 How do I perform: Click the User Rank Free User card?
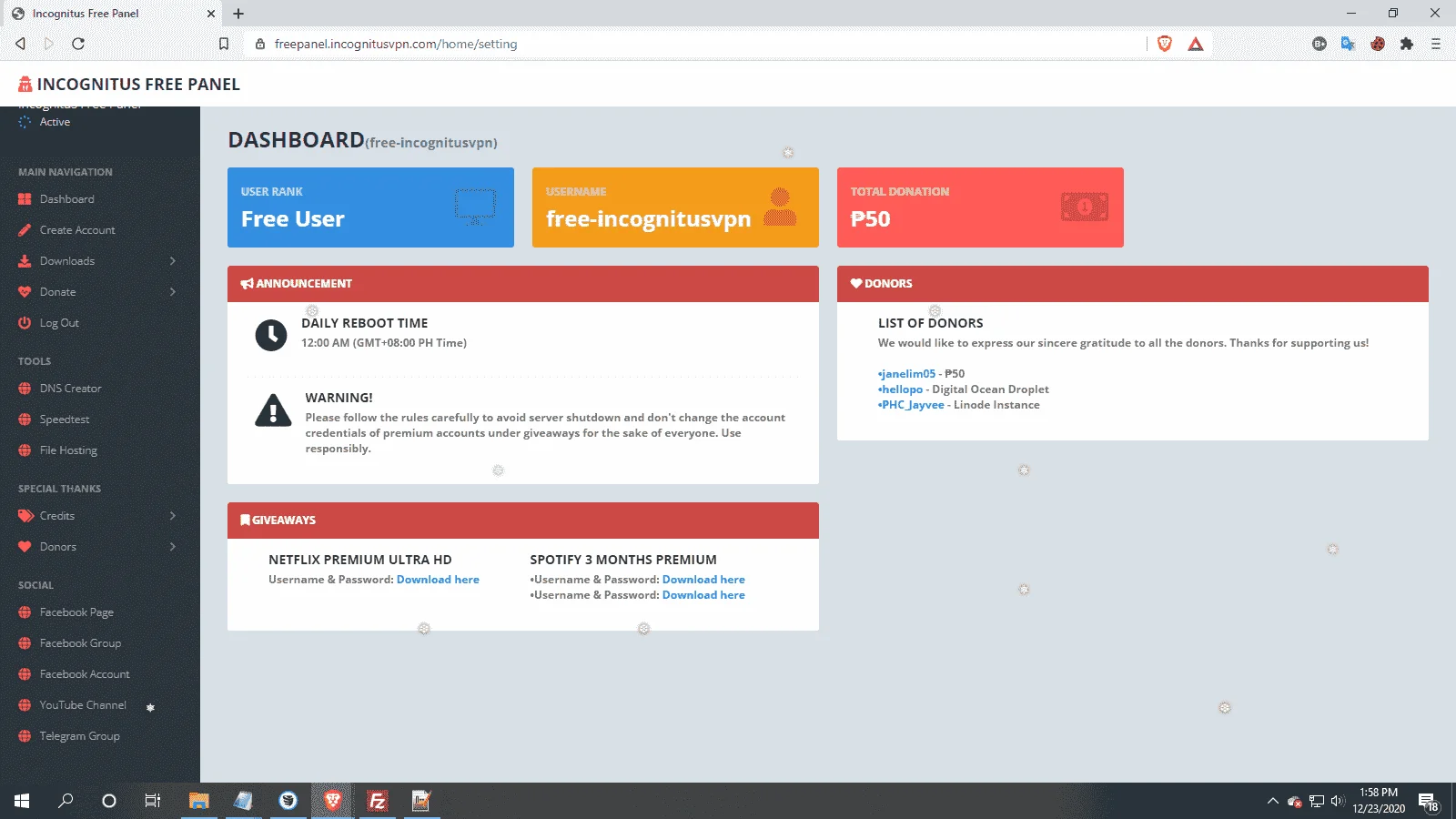coord(370,207)
